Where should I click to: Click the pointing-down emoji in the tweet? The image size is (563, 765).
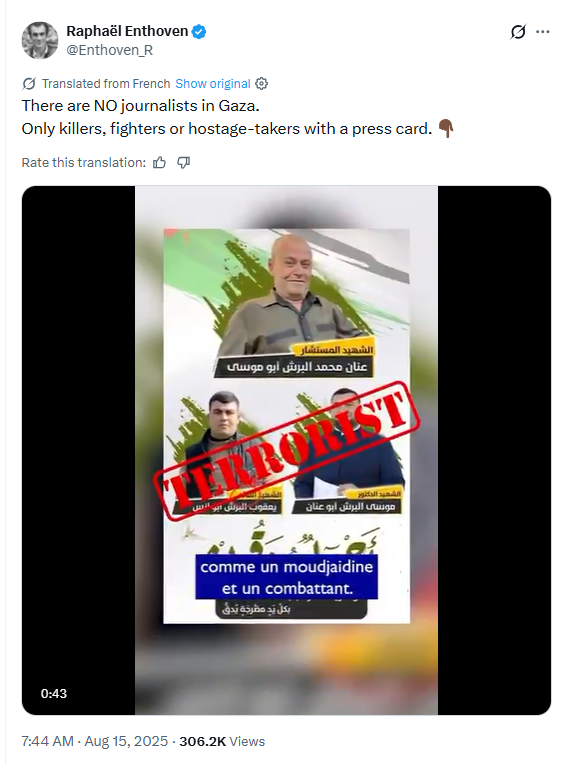pos(445,129)
